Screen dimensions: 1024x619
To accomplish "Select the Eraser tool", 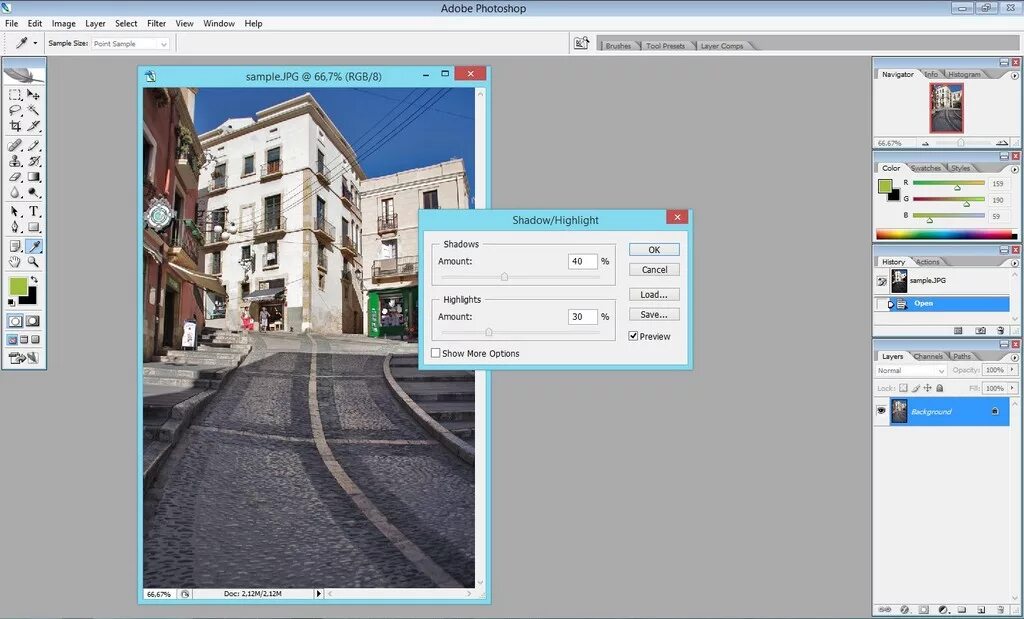I will pyautogui.click(x=15, y=176).
